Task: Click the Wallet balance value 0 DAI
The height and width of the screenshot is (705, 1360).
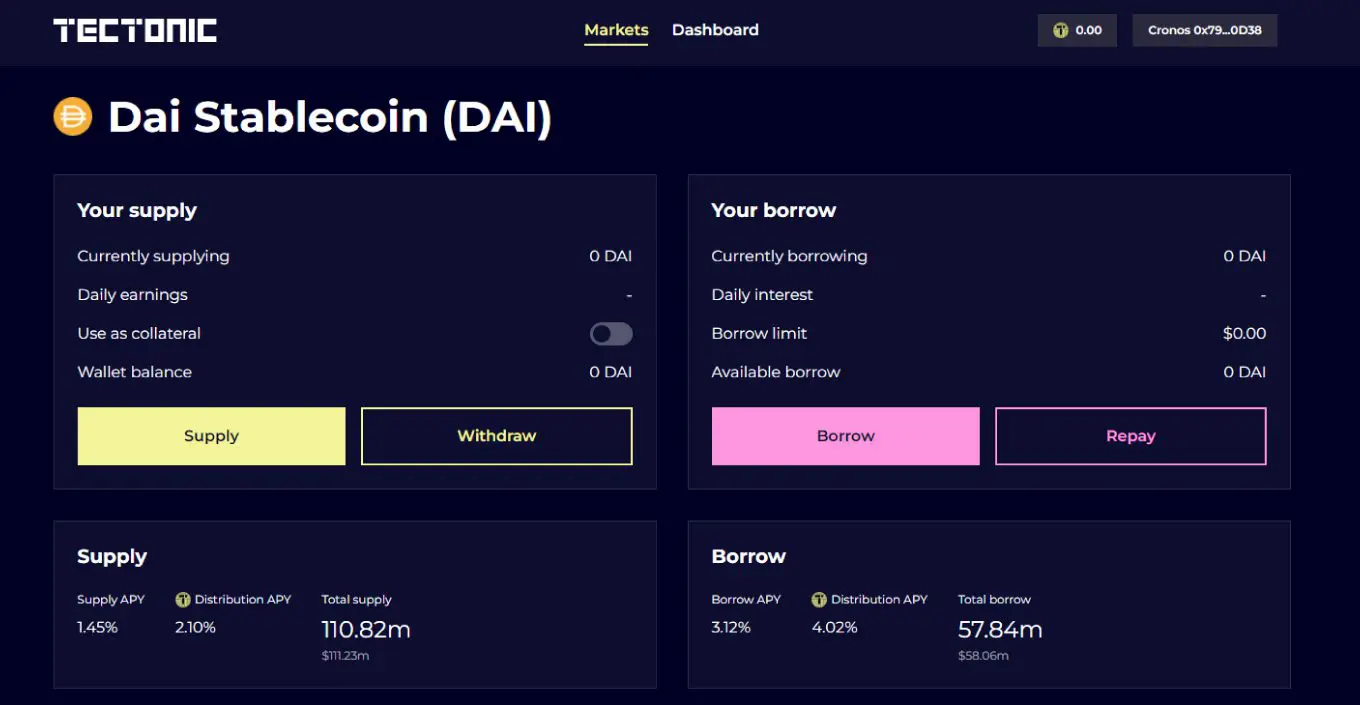Action: pyautogui.click(x=611, y=372)
